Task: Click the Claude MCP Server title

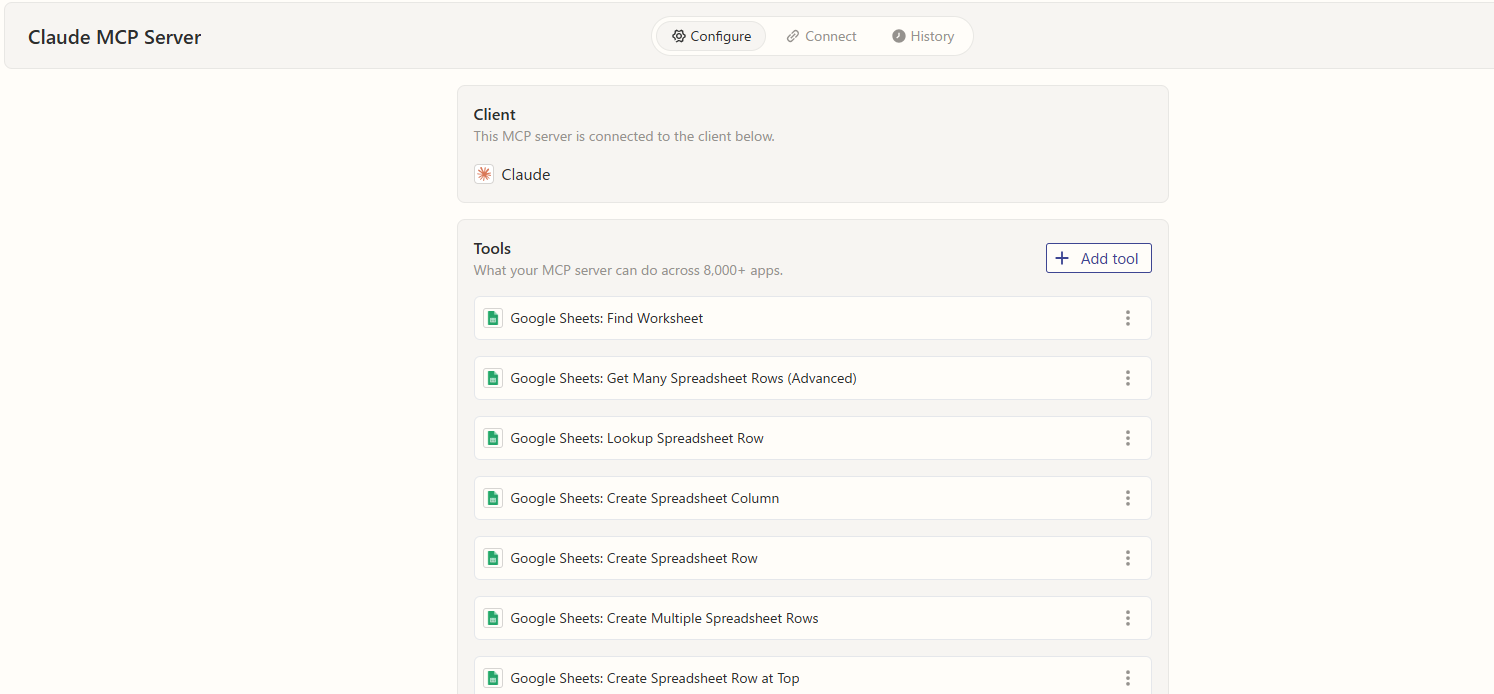Action: coord(115,37)
